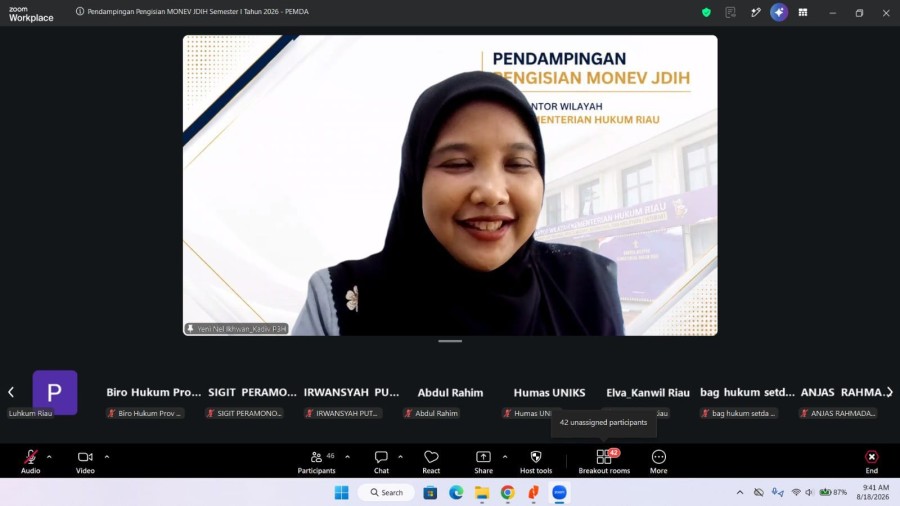Select the Humas UNIKS participant tile

549,394
